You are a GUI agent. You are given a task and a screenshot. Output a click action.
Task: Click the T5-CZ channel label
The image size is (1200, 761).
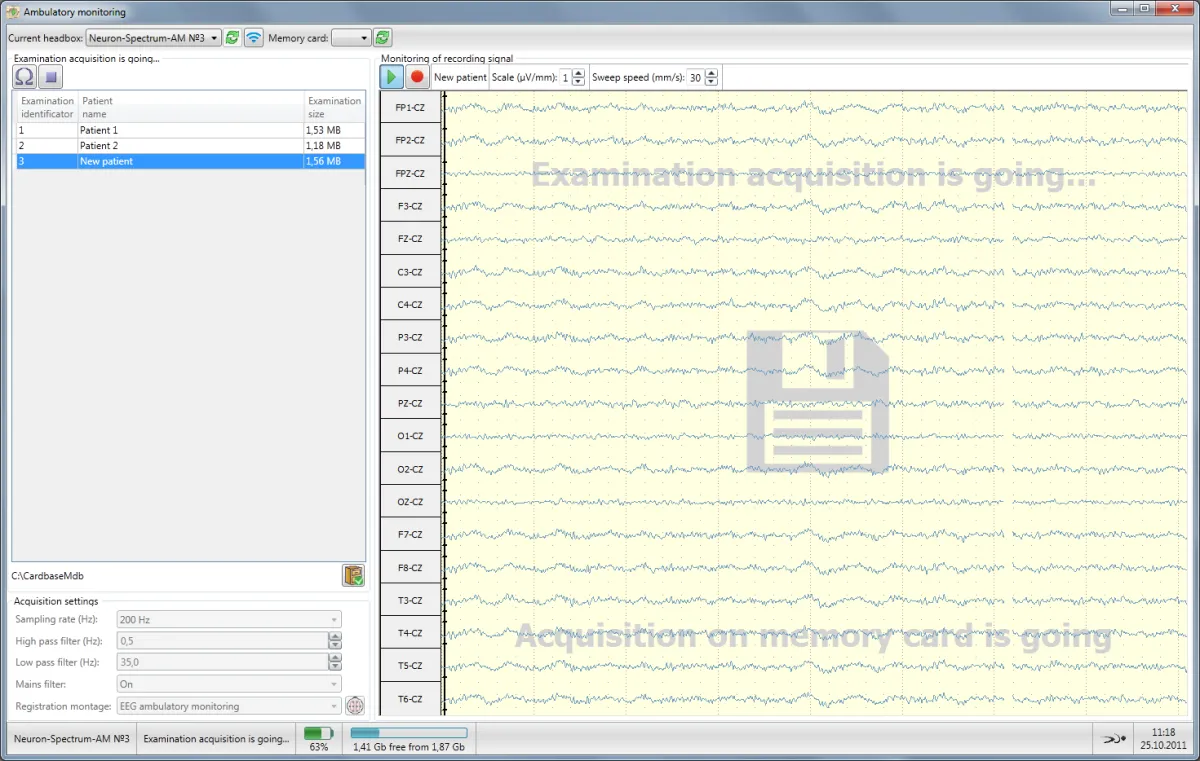tap(410, 666)
